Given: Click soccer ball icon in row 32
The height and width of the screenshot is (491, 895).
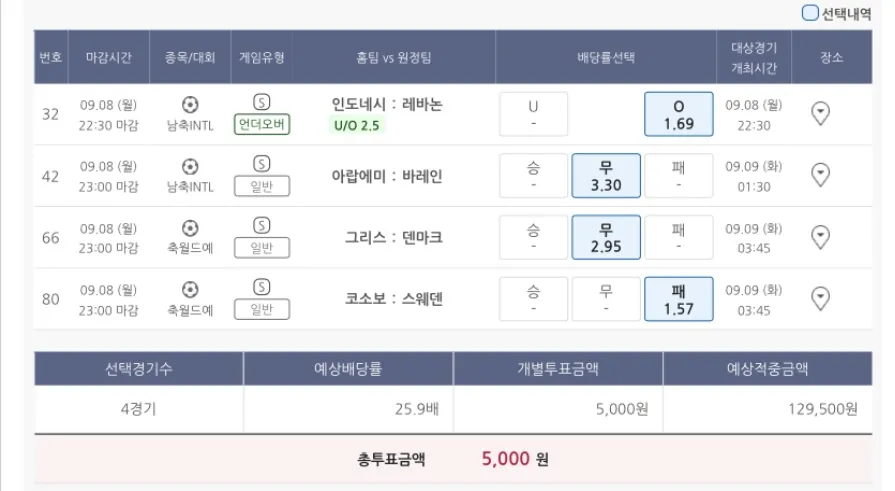Looking at the screenshot, I should click(x=190, y=104).
